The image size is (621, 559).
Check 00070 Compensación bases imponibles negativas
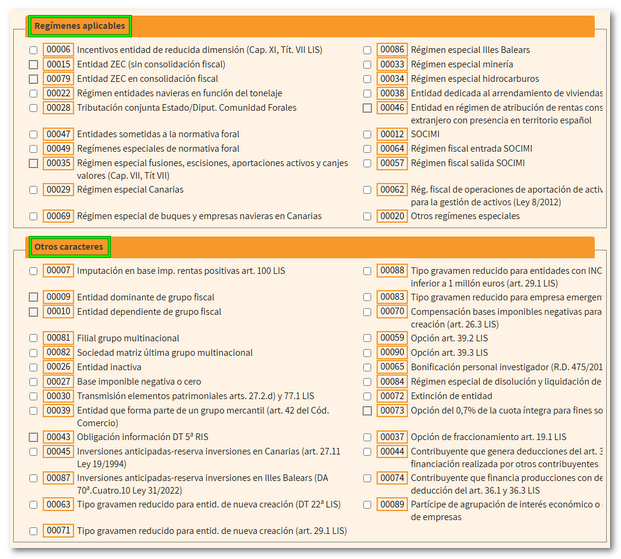tap(367, 312)
